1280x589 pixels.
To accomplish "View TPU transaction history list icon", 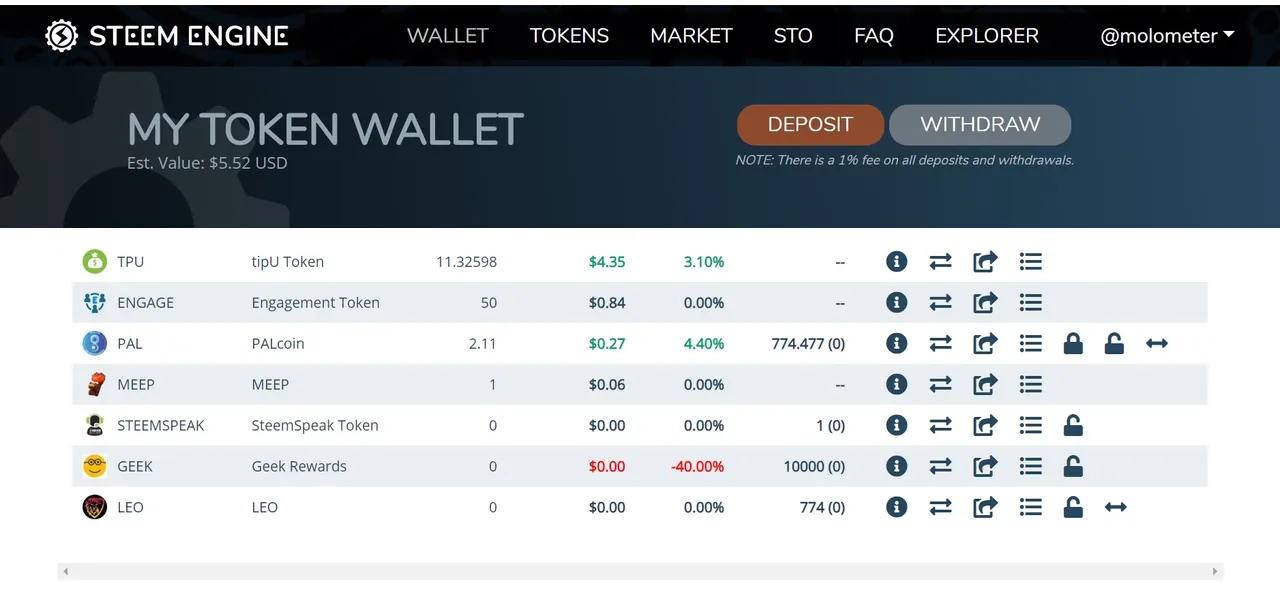I will tap(1031, 262).
